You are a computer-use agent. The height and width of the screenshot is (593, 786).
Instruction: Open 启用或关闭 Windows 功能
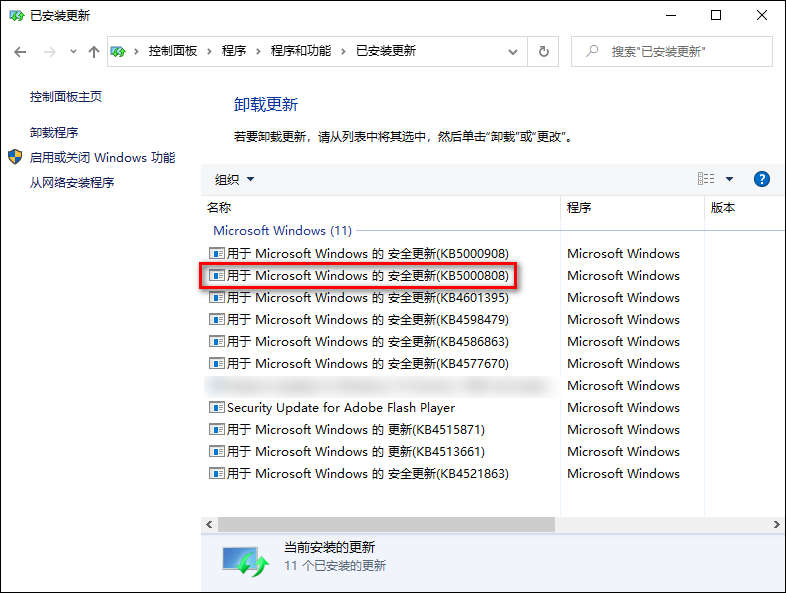102,157
